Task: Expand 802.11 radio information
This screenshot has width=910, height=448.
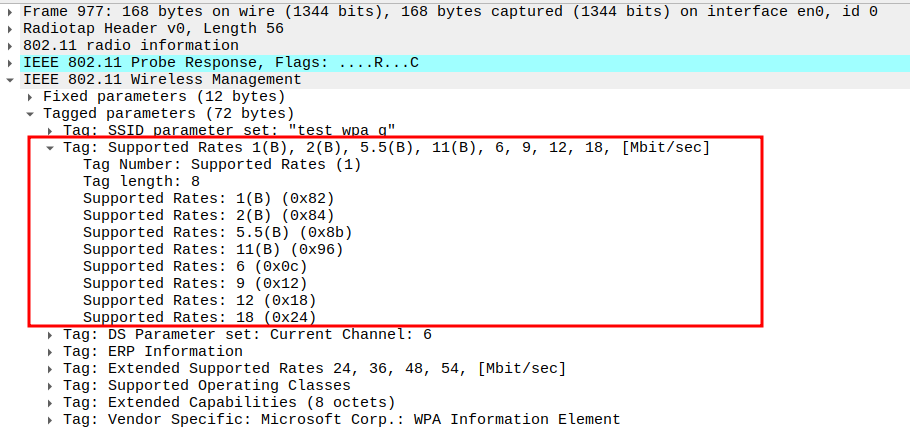Action: (9, 45)
